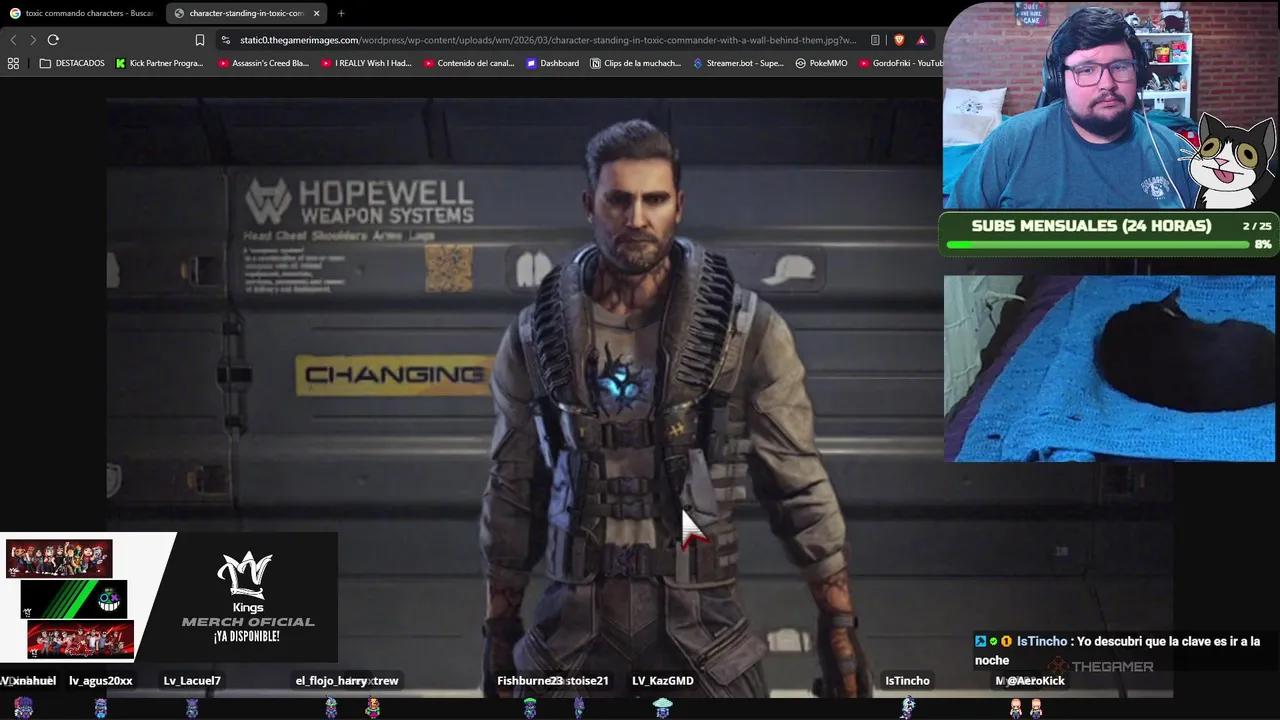Viewport: 1280px width, 720px height.
Task: Click the LV_KazGMD viewer name
Action: [663, 681]
